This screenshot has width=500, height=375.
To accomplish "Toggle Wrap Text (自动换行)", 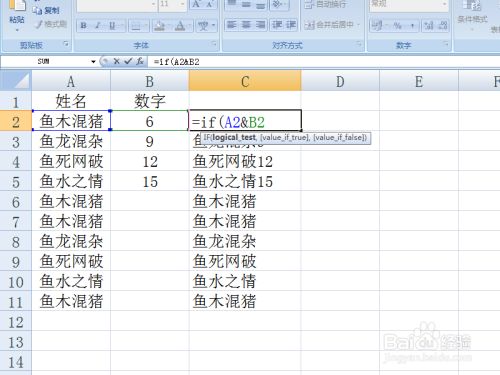I will (x=326, y=4).
